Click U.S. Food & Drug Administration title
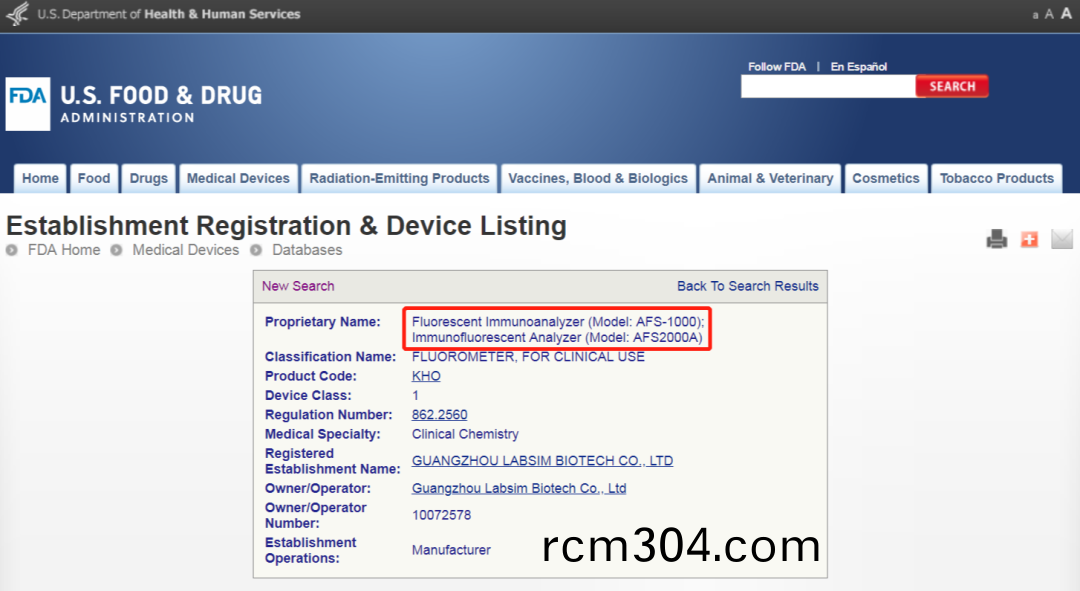 click(161, 104)
